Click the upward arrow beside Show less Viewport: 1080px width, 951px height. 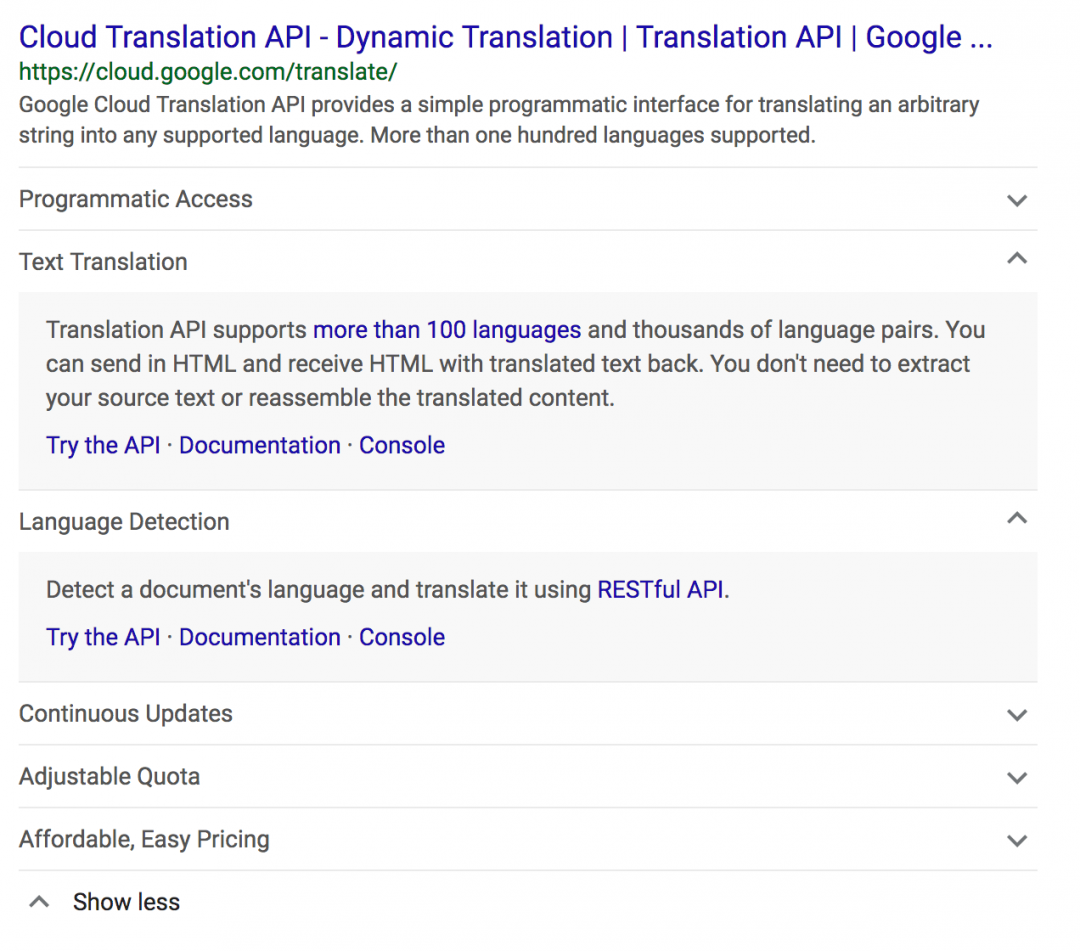38,899
